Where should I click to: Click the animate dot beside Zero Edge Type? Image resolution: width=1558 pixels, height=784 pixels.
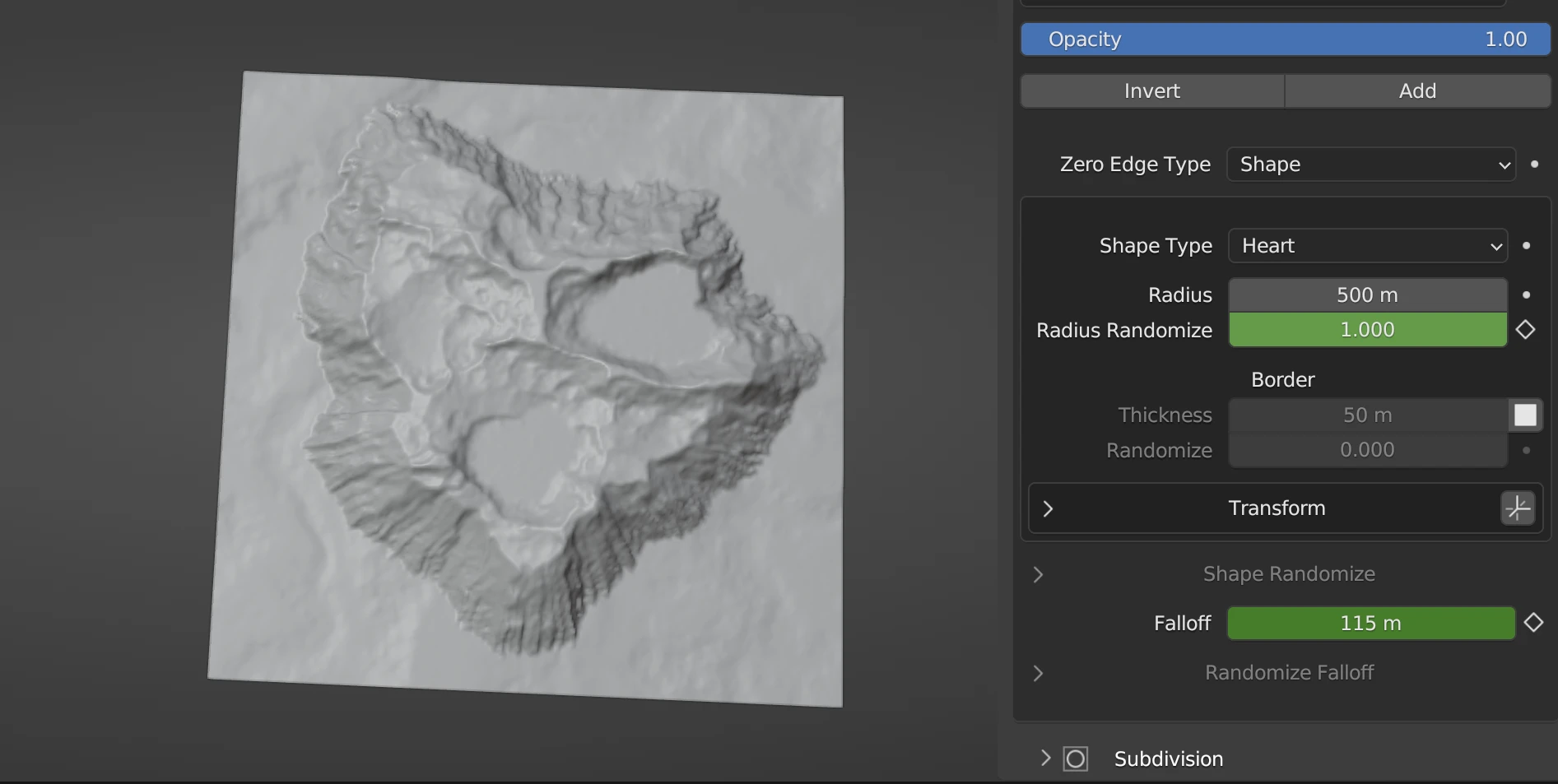(x=1534, y=165)
